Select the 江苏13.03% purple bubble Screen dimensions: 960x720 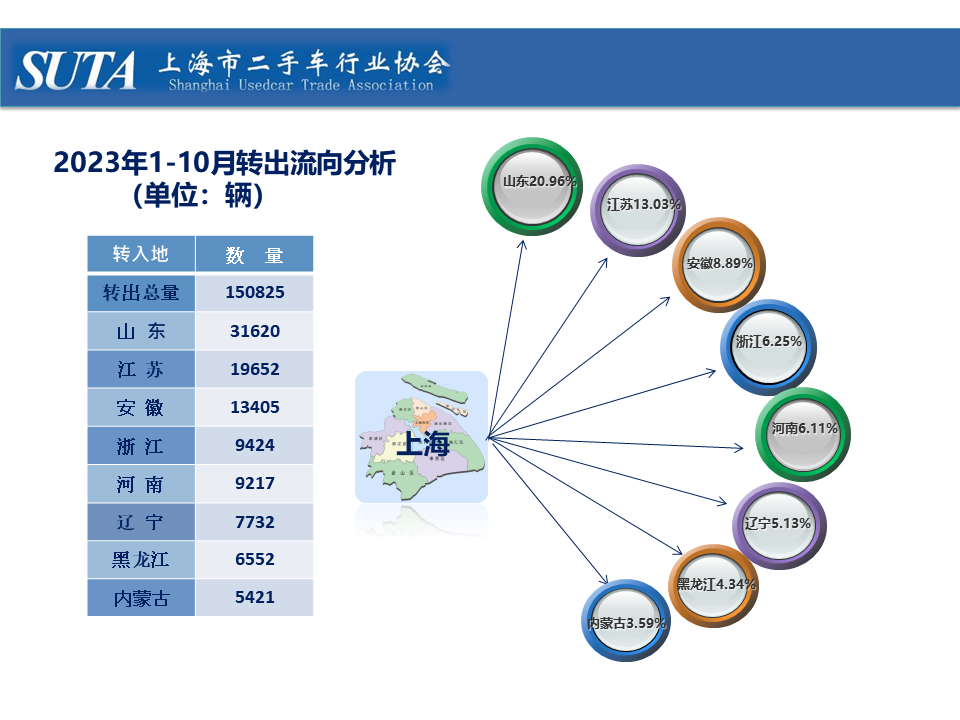[638, 210]
